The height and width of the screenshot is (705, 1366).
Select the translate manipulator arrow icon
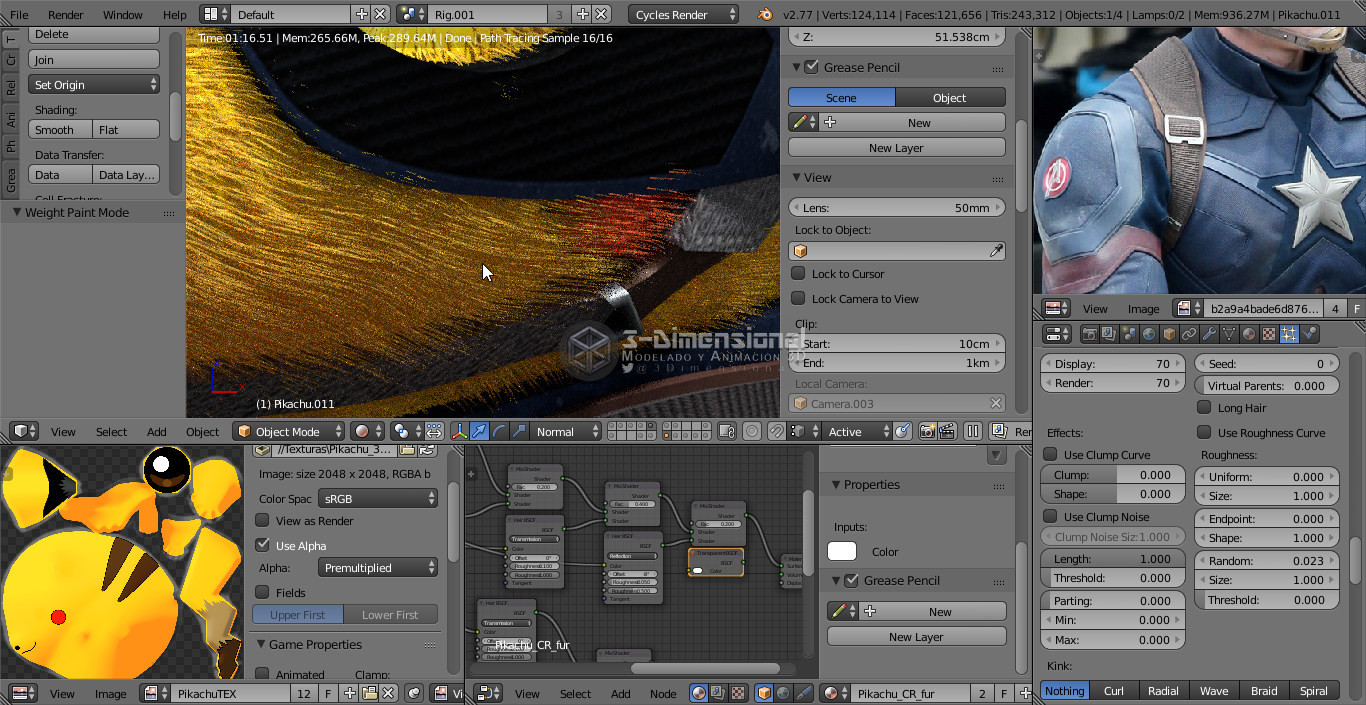[x=479, y=431]
